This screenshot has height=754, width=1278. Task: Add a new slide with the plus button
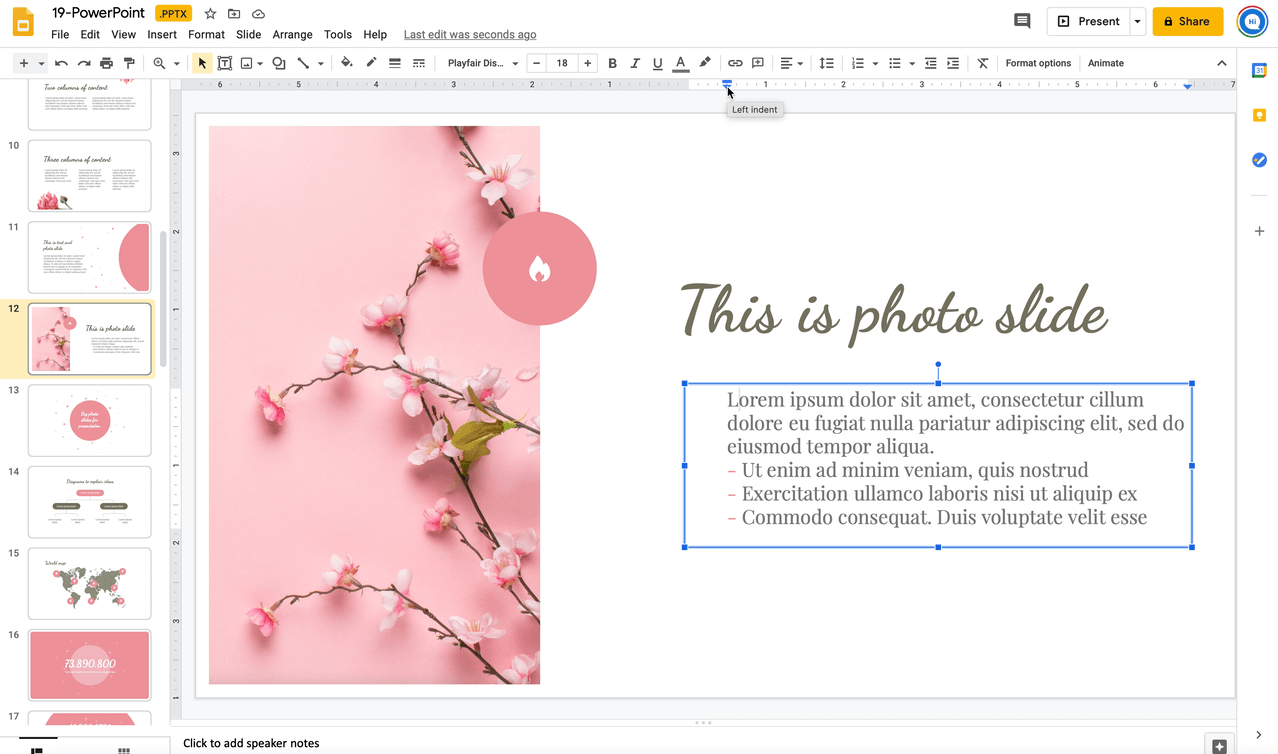(24, 63)
